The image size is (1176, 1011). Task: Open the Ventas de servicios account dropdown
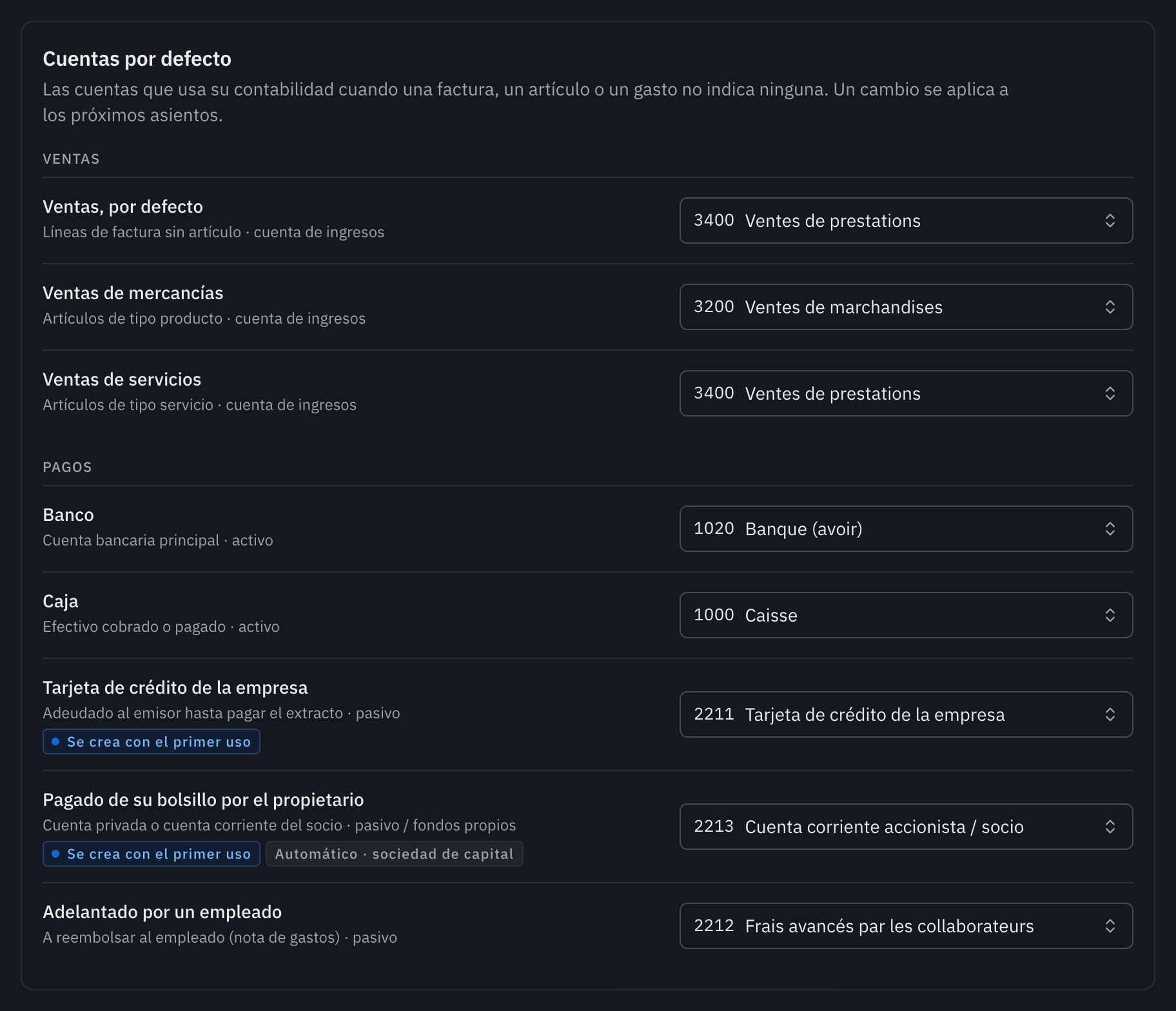click(x=906, y=393)
